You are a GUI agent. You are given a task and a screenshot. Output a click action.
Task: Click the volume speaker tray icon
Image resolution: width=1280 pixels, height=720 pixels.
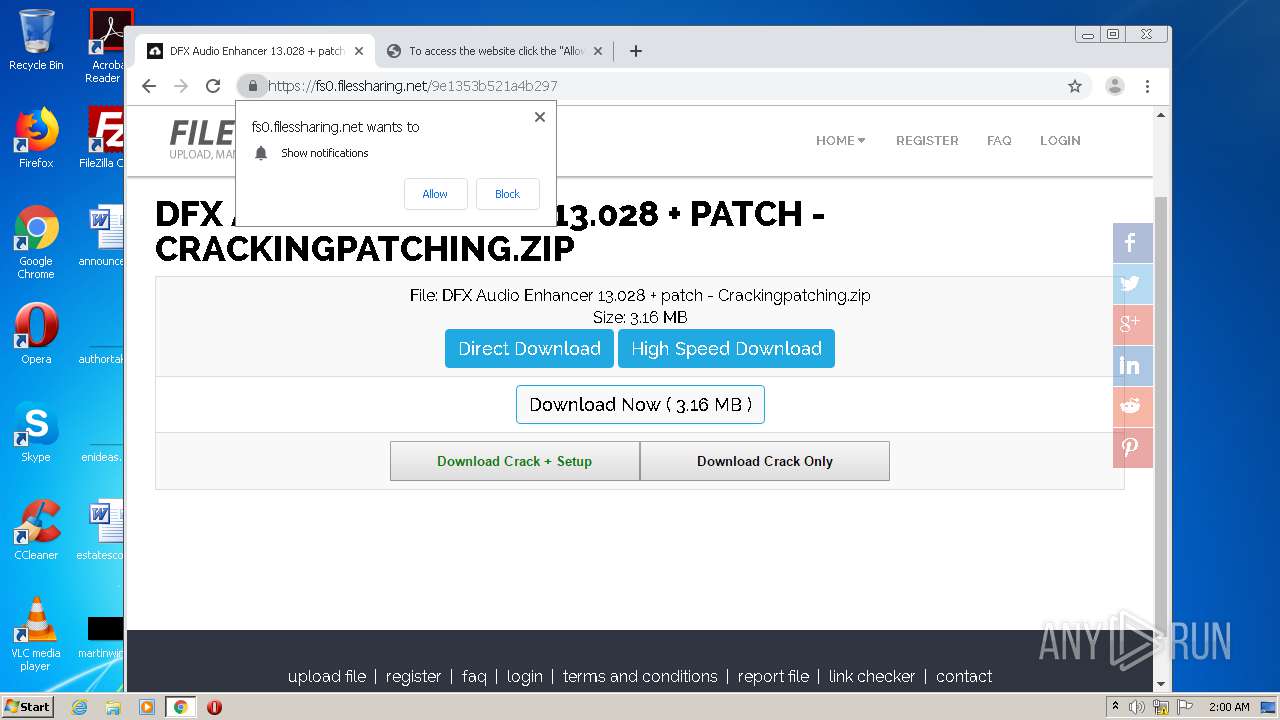pos(1137,707)
